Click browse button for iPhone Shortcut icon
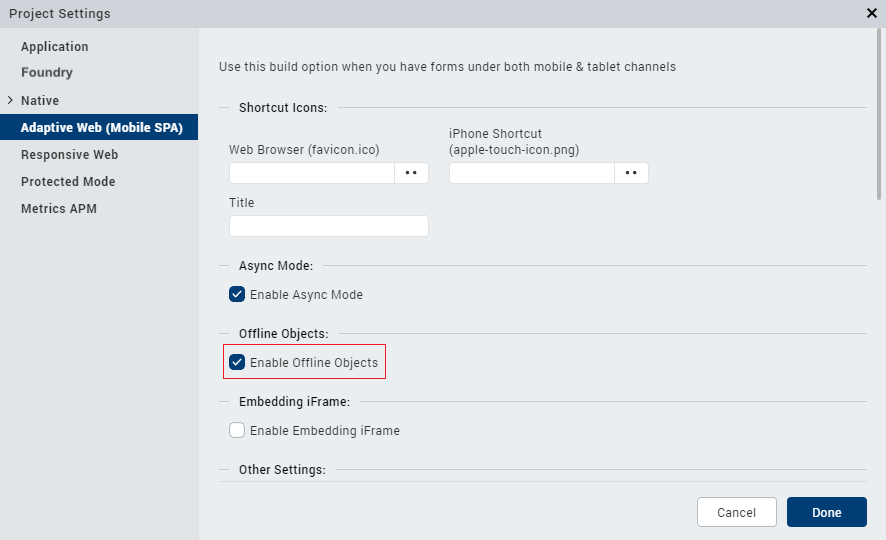This screenshot has height=540, width=886. click(x=631, y=173)
